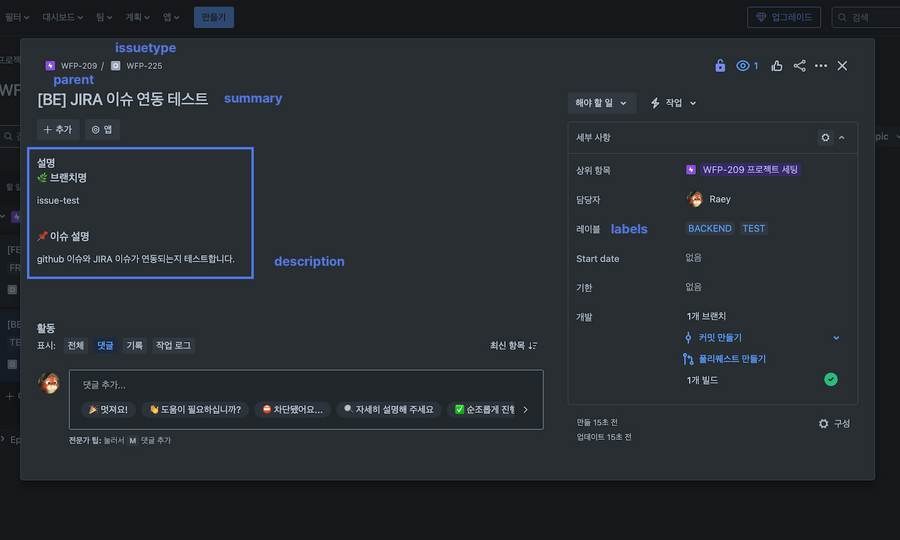Toggle the watch eye icon

[743, 65]
